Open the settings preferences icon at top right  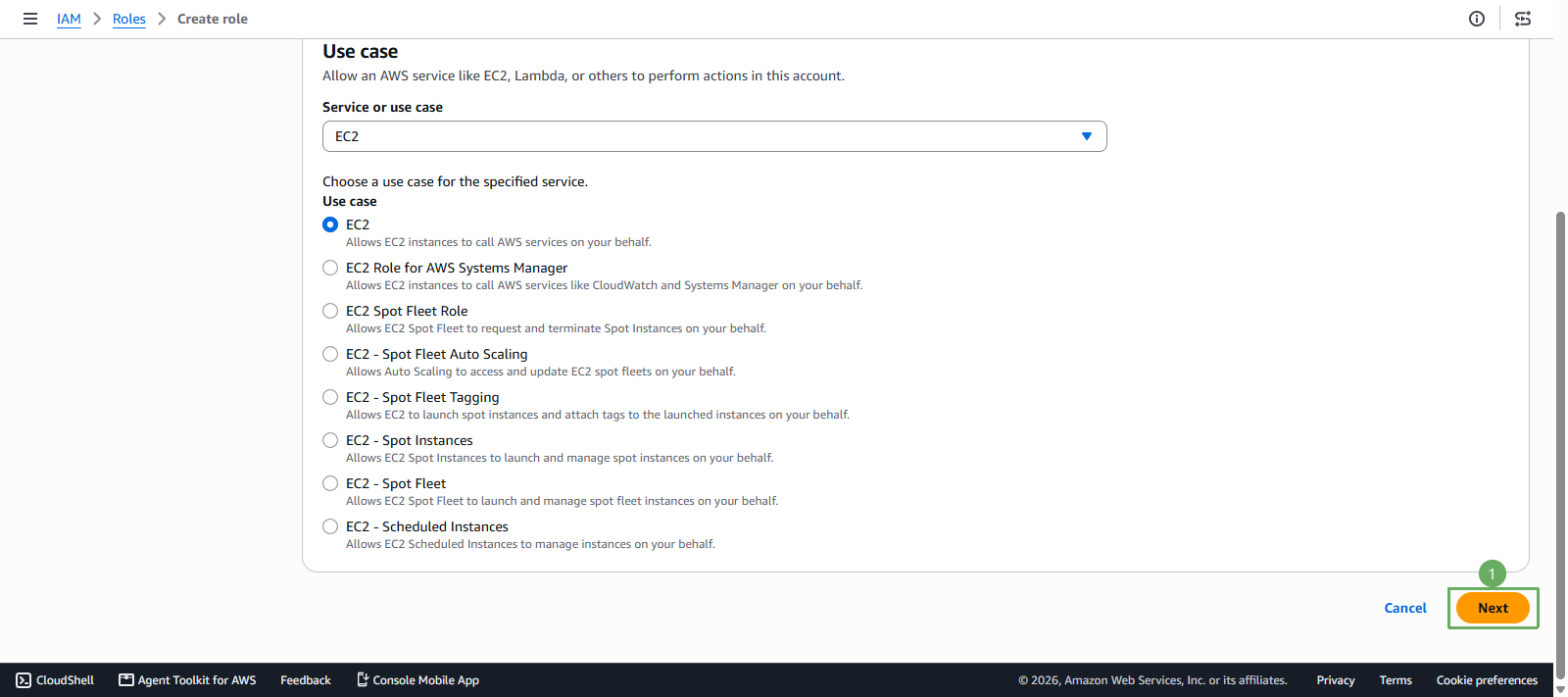pos(1523,19)
